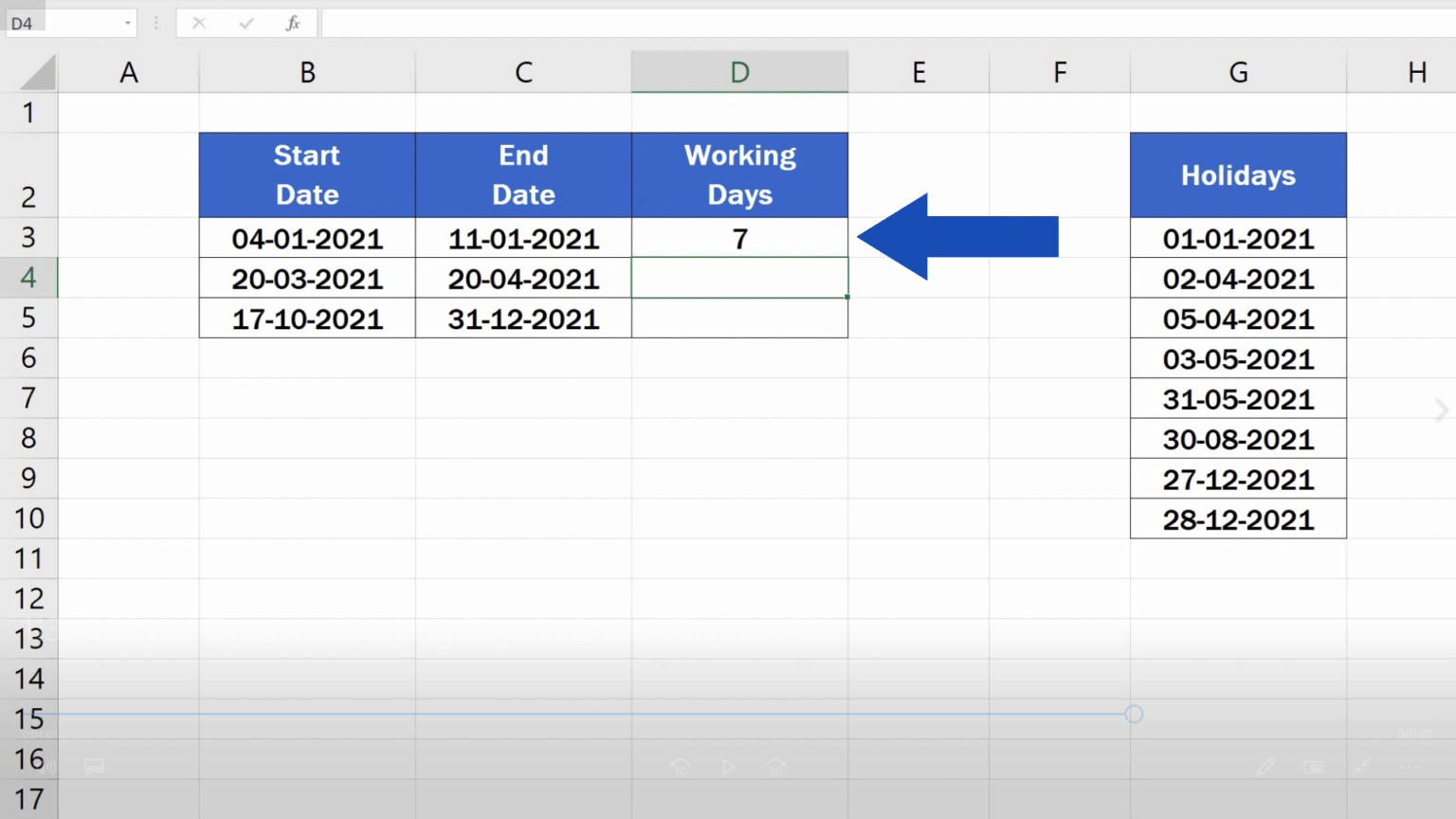This screenshot has height=819, width=1456.
Task: Select row 7 header
Action: click(x=28, y=398)
